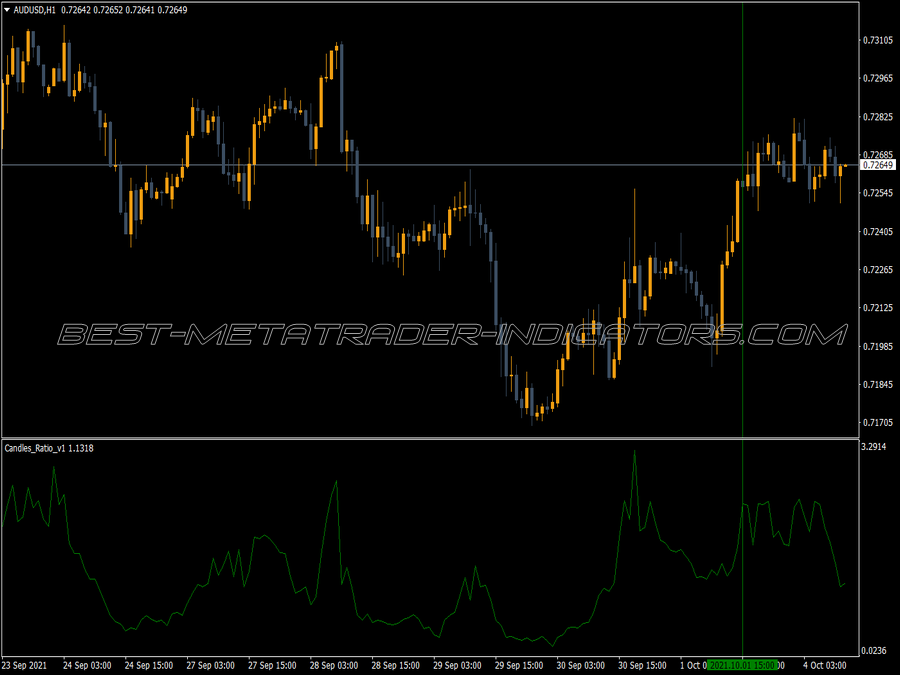Image resolution: width=900 pixels, height=675 pixels.
Task: Click the 0.73105 price scale label
Action: coord(878,40)
